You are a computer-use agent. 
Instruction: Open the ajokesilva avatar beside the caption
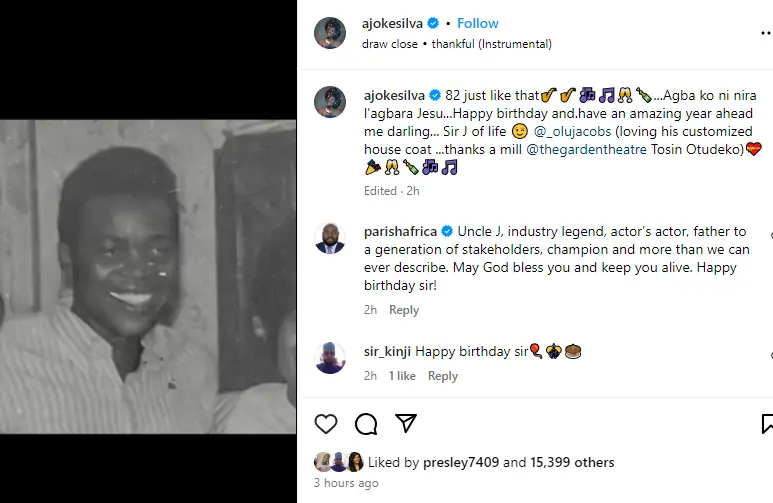330,102
